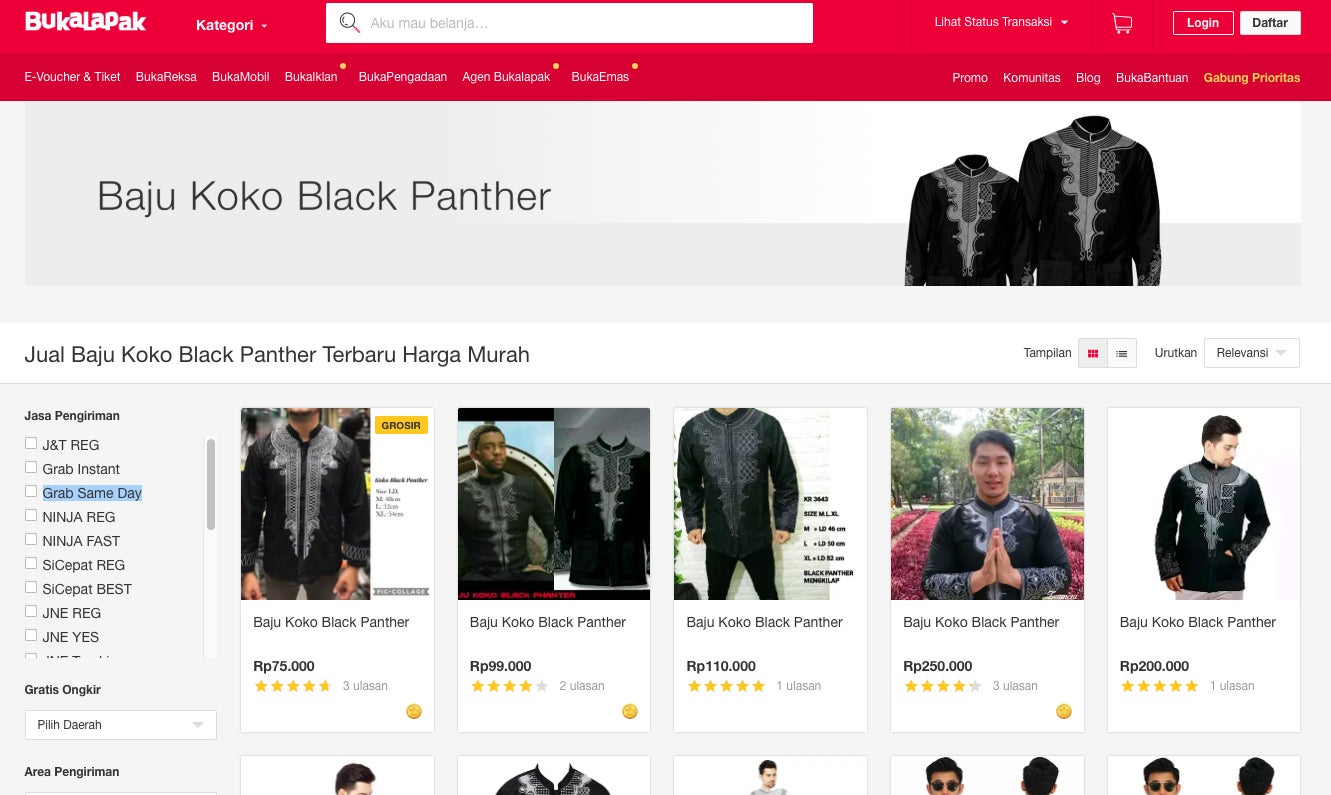Screen dimensions: 1331x795
Task: Open BukaIklan menu item
Action: tap(311, 77)
